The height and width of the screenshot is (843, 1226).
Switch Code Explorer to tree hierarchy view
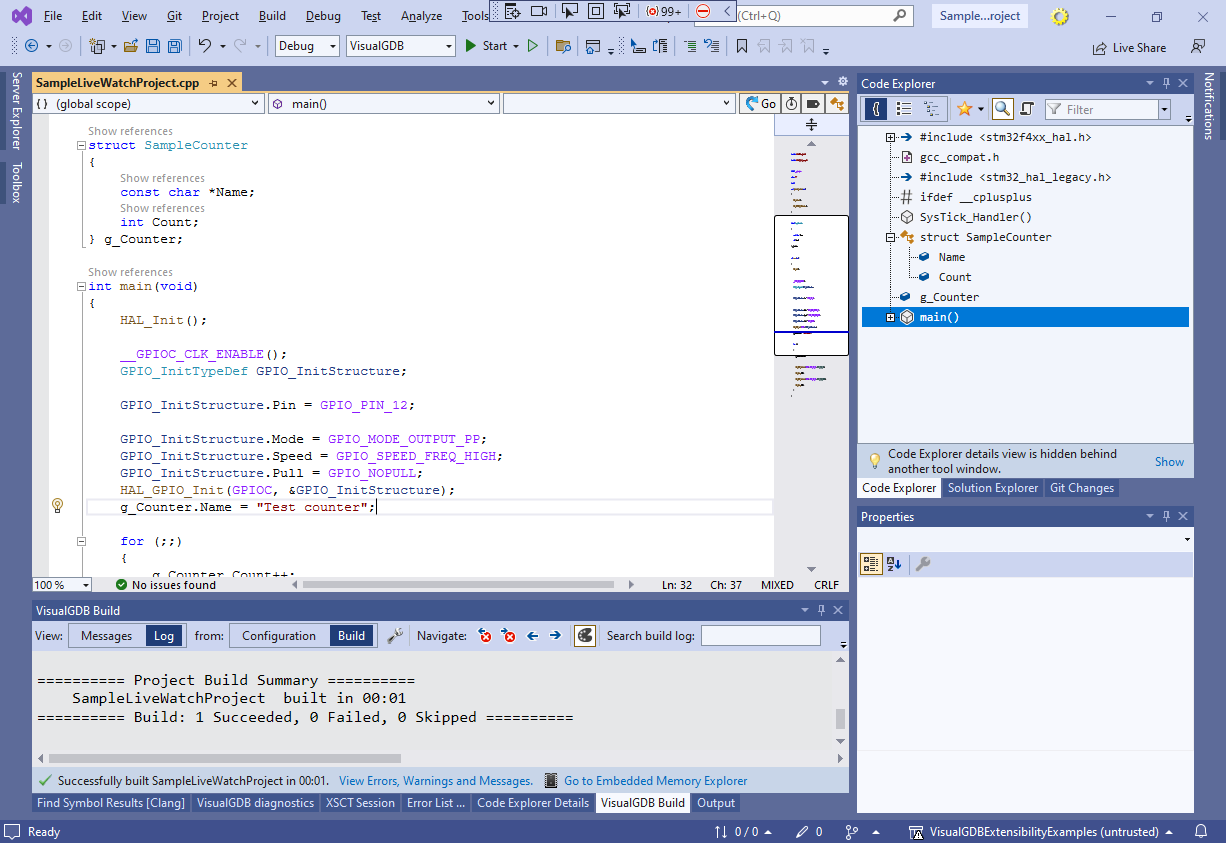tap(931, 109)
